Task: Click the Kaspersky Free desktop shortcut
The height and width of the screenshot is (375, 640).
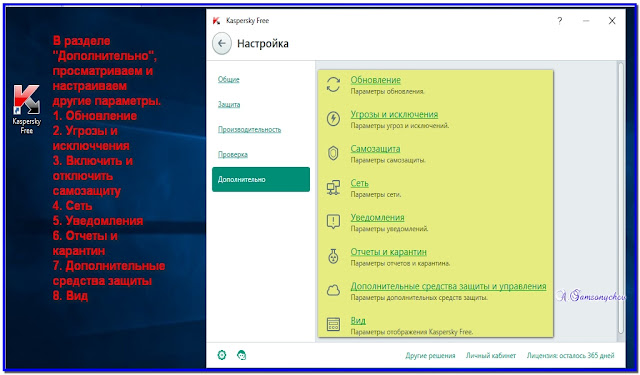Action: [x=27, y=109]
